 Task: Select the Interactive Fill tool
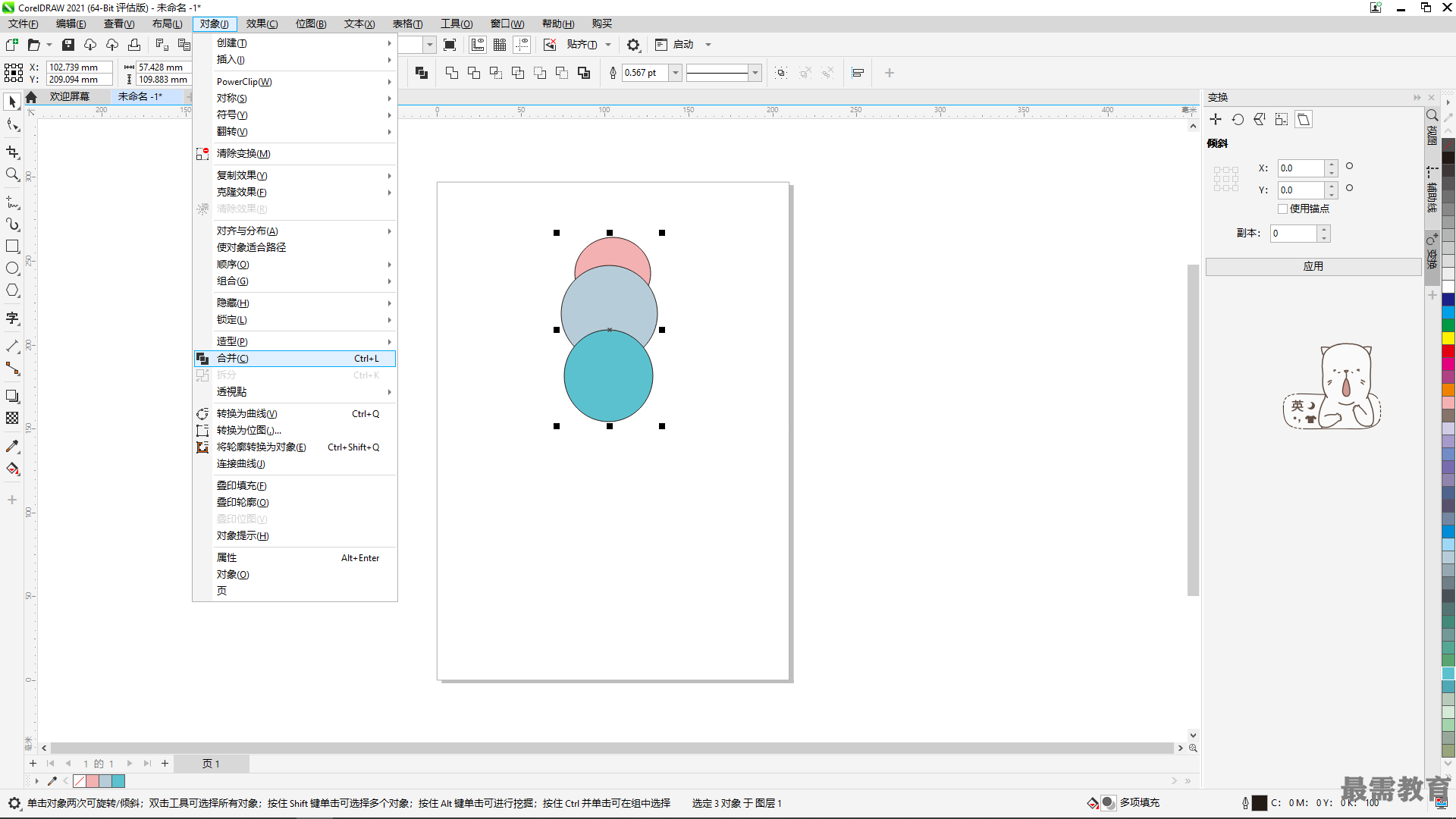pos(12,469)
